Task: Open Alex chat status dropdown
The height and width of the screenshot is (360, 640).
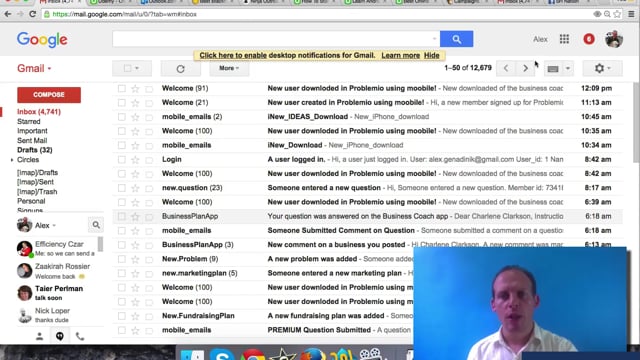Action: pos(45,225)
